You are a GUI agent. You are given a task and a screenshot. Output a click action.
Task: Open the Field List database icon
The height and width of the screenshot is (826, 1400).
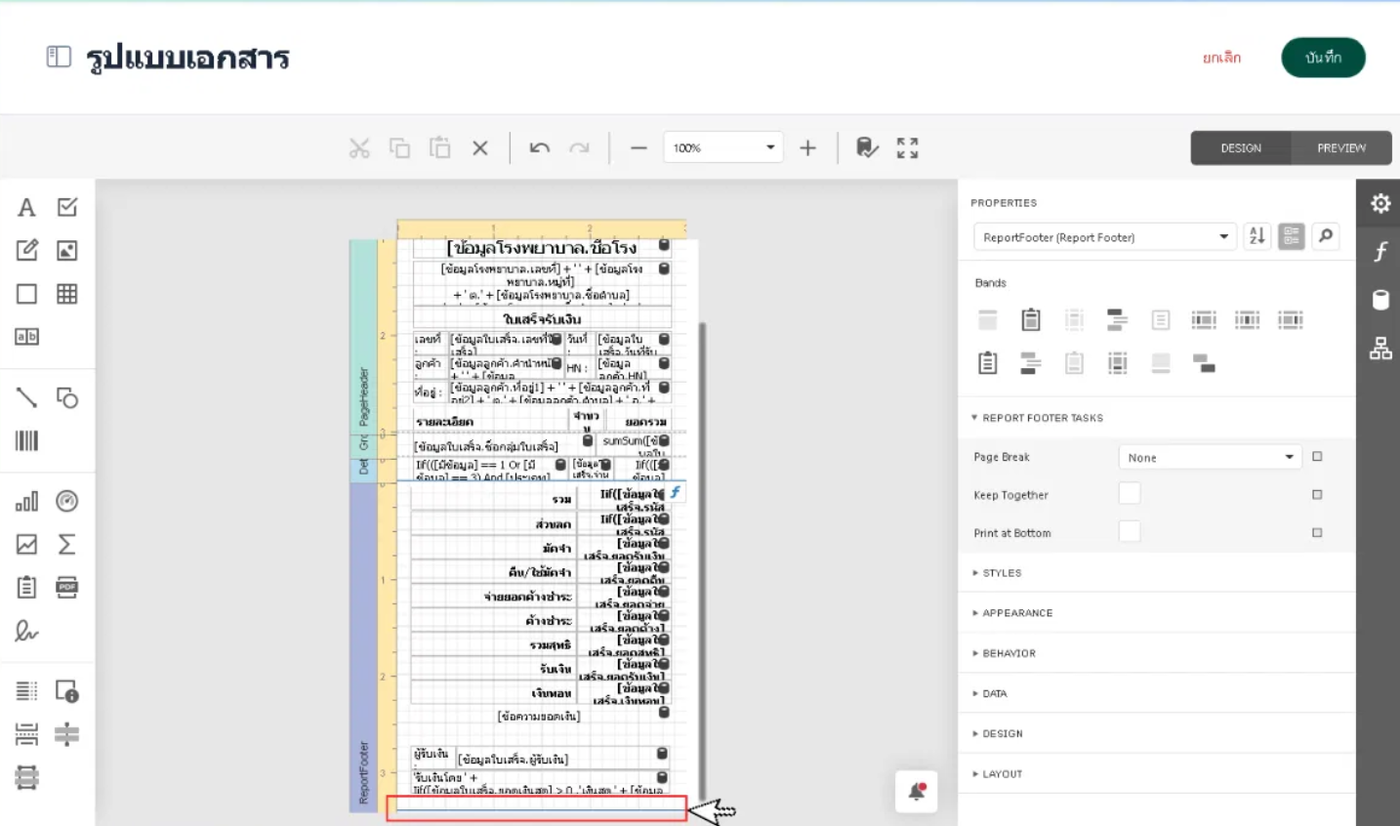point(1380,300)
